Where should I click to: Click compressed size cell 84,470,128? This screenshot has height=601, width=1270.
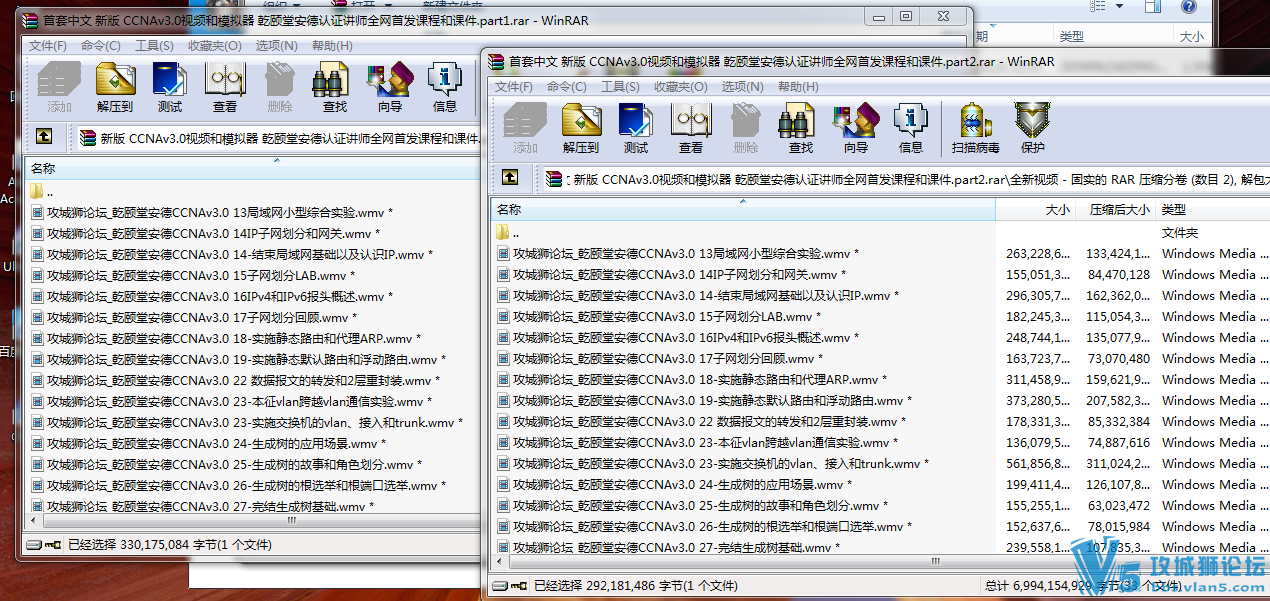(x=1119, y=274)
